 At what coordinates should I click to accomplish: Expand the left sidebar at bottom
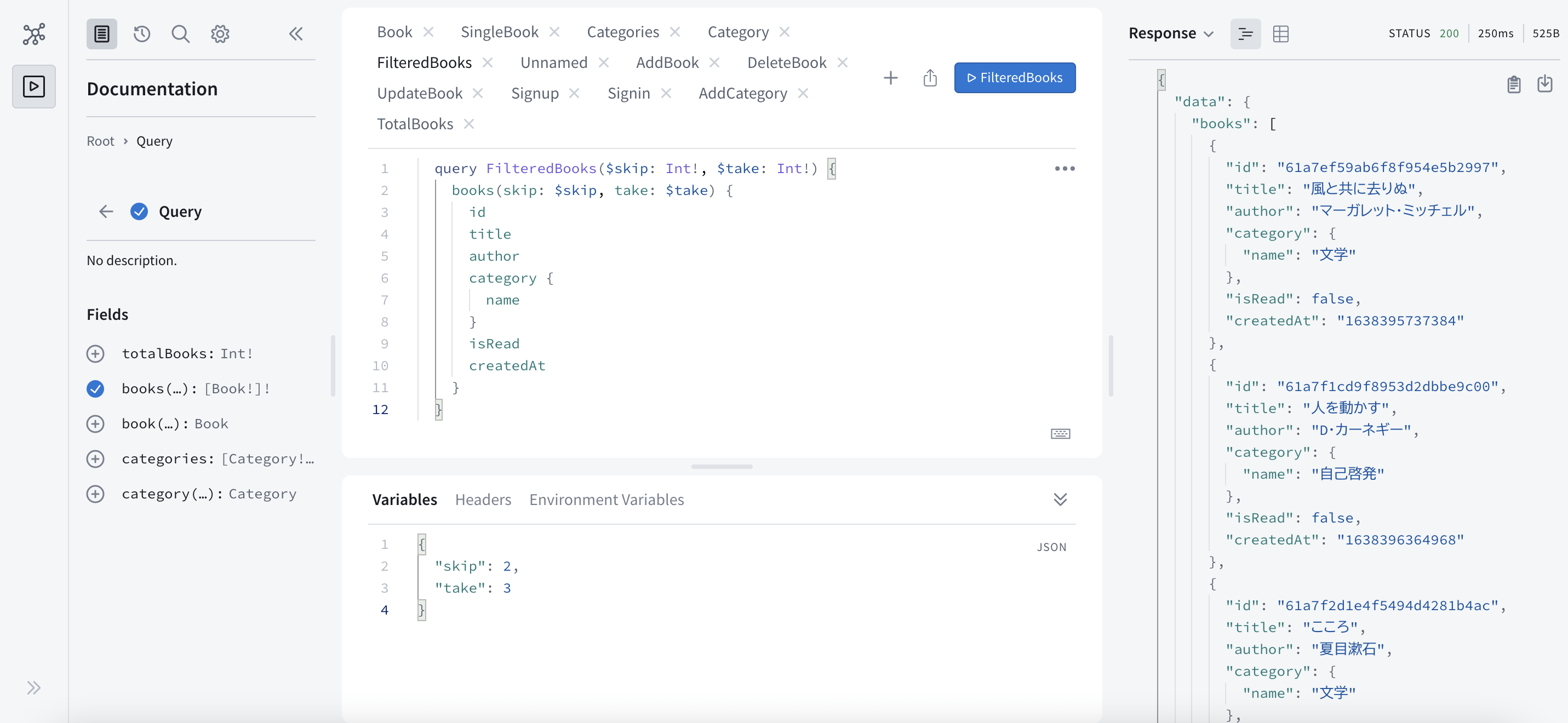34,688
